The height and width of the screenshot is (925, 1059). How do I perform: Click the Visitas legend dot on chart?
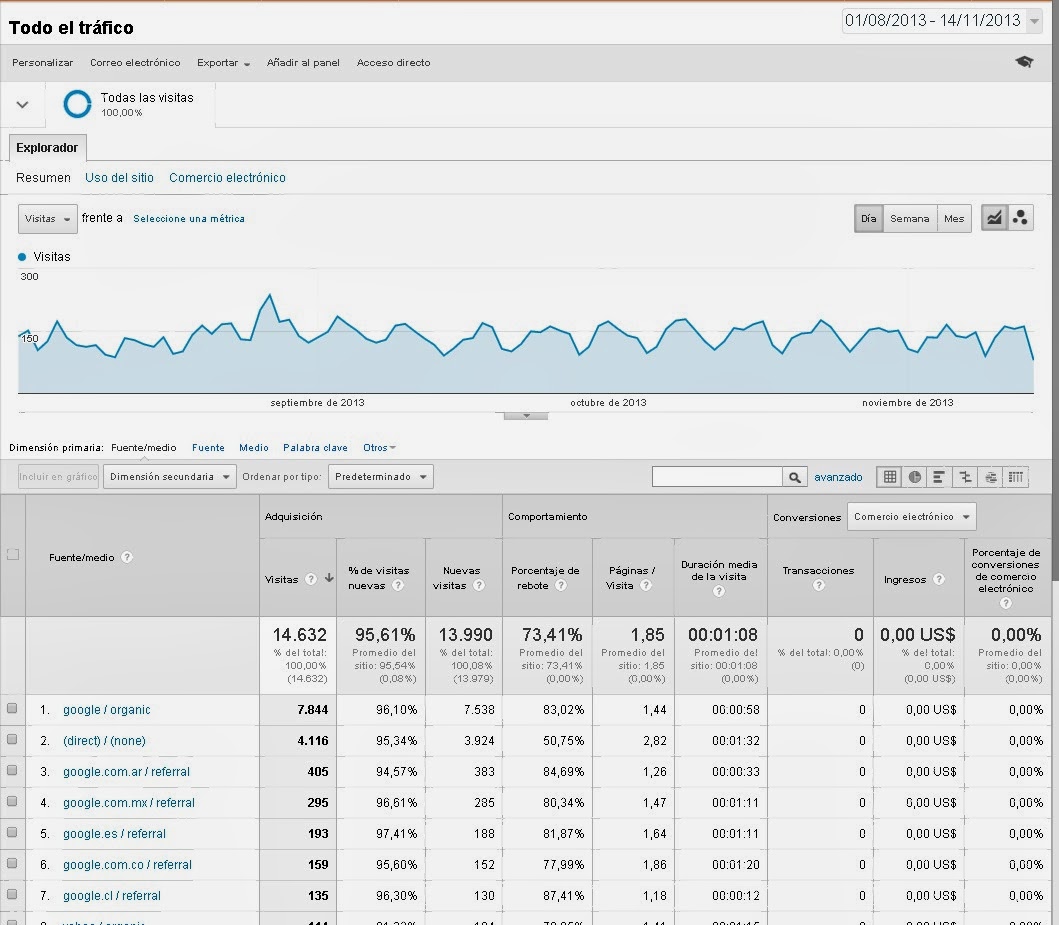(22, 257)
